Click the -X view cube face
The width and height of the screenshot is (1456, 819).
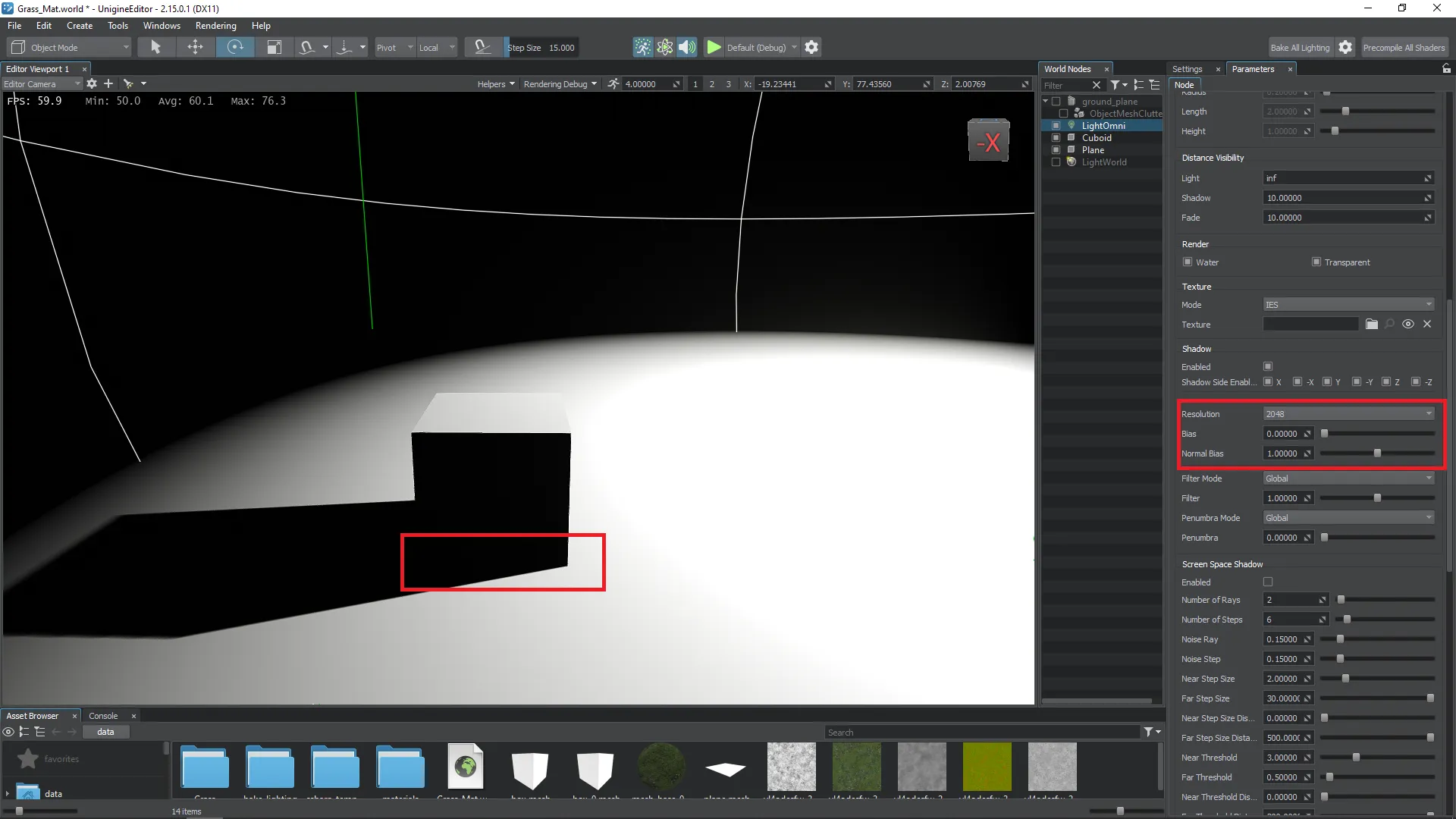pos(989,141)
